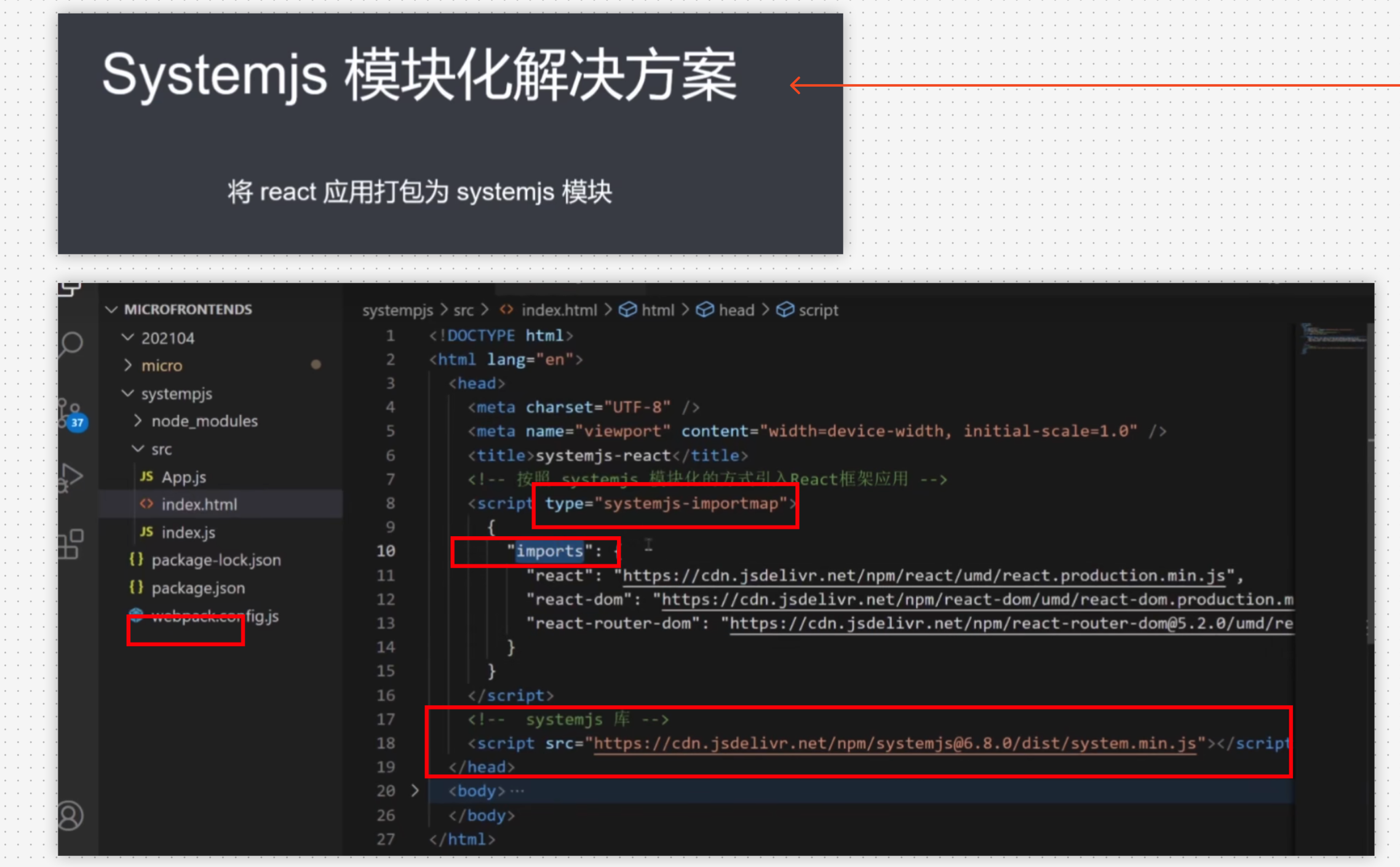
Task: Unfold the collapsed body tag on line 20
Action: 415,791
